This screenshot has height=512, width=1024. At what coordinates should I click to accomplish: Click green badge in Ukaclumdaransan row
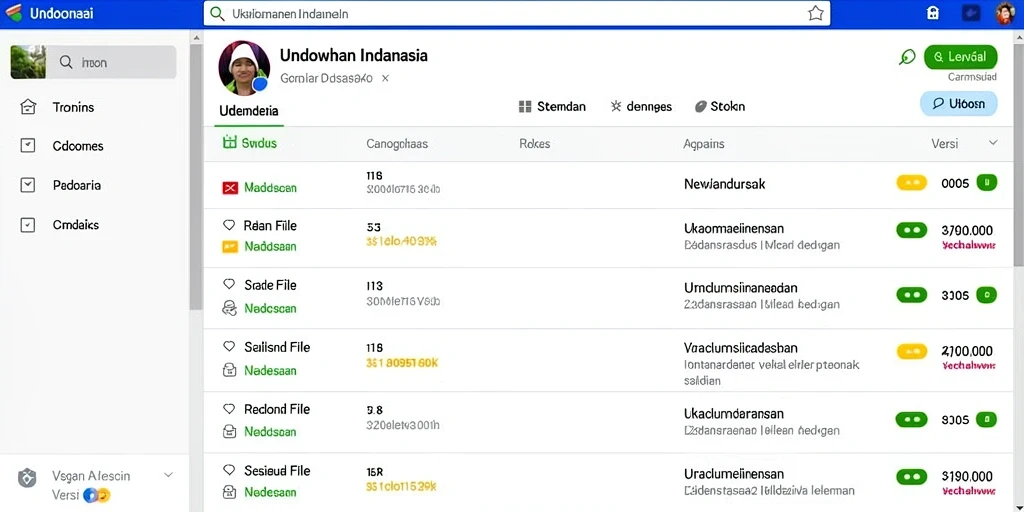click(986, 420)
